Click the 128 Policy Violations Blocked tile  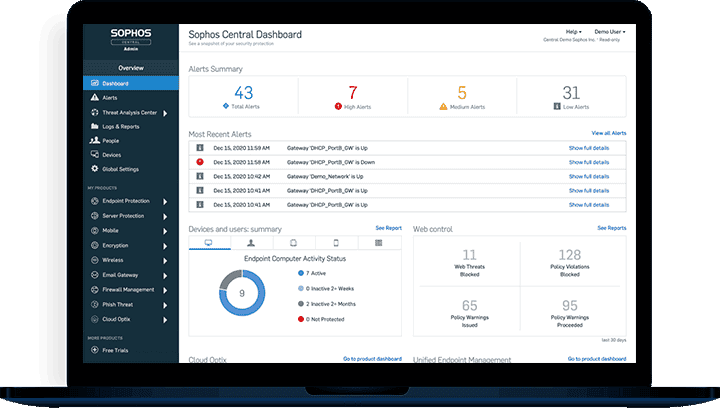point(570,263)
